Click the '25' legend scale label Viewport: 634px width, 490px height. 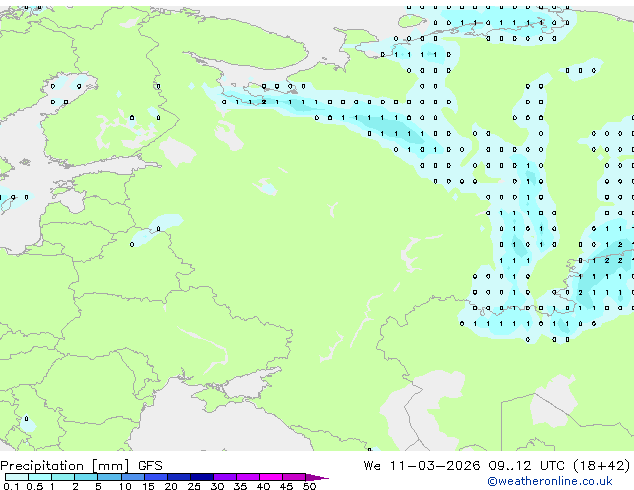194,486
